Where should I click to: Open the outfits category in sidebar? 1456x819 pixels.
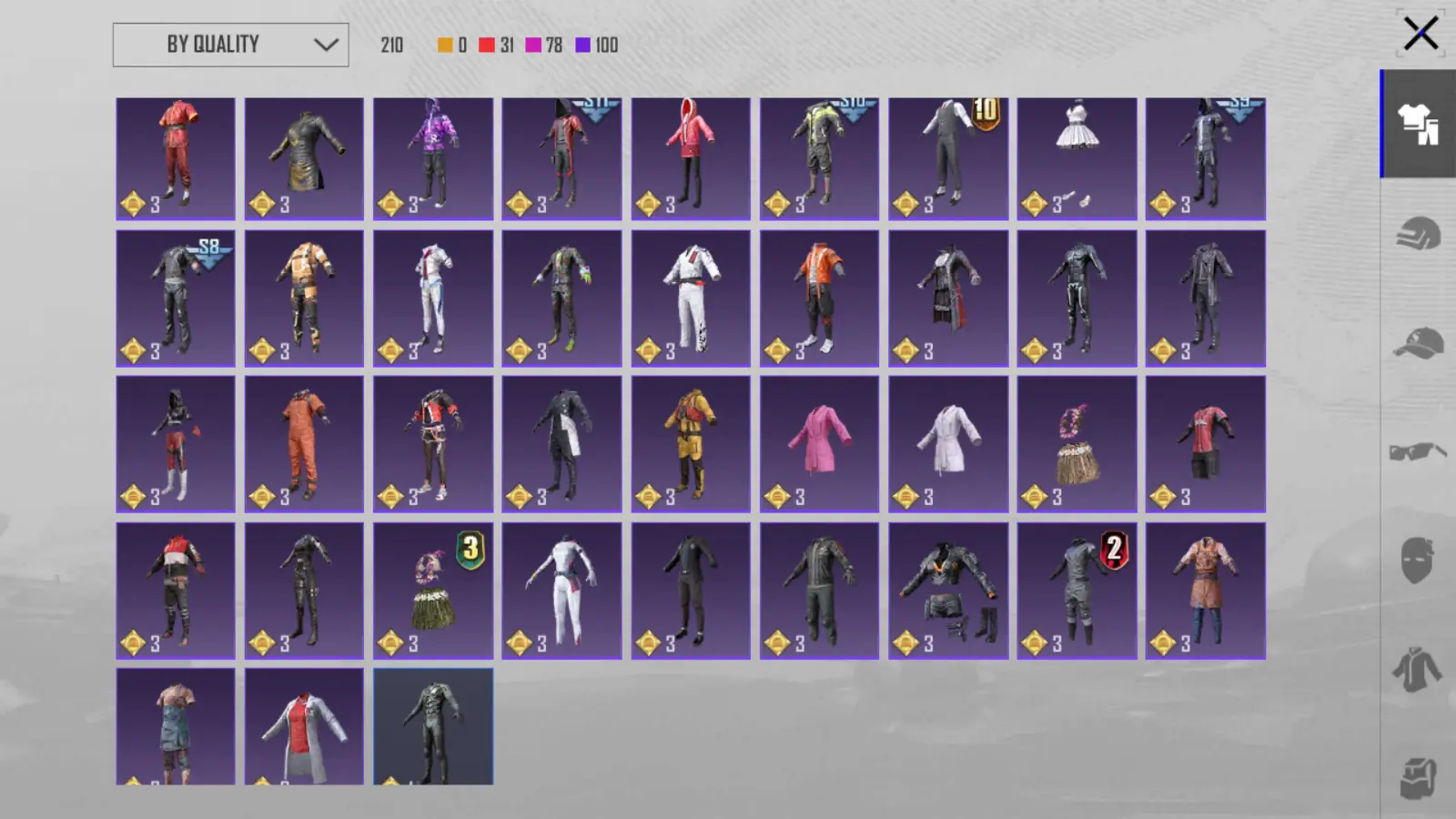click(1418, 124)
